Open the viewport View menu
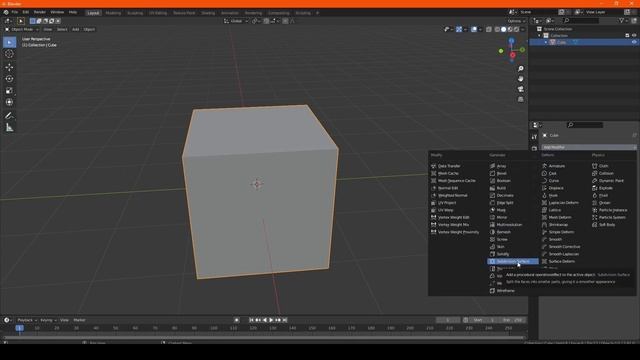The height and width of the screenshot is (360, 640). pos(48,29)
